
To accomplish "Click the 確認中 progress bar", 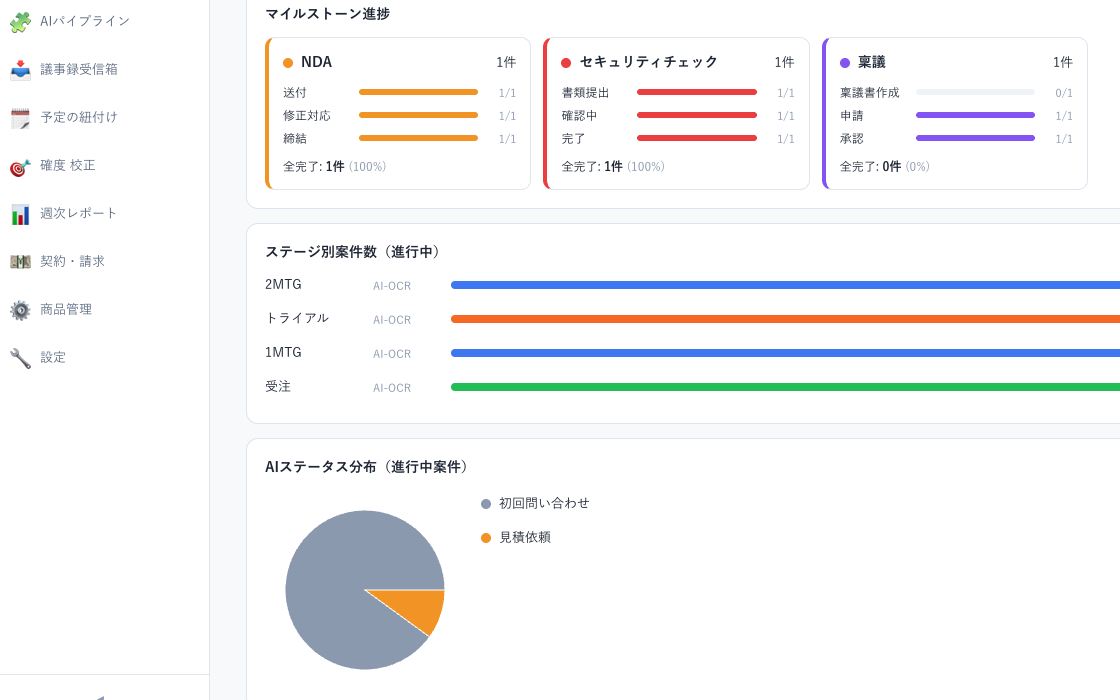I will pos(696,115).
